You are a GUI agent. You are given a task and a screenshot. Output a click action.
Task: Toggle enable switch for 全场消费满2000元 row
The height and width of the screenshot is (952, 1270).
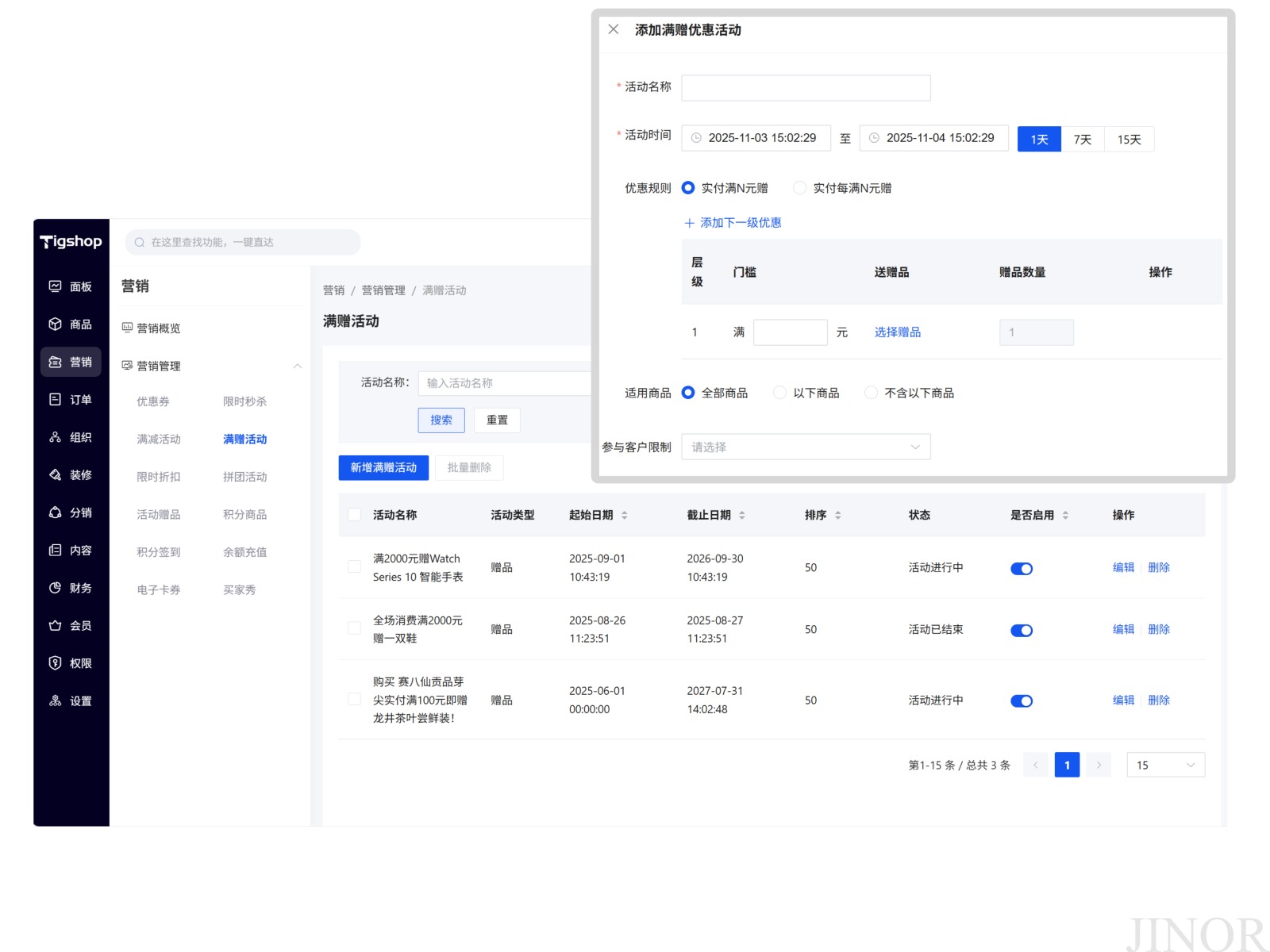1022,630
